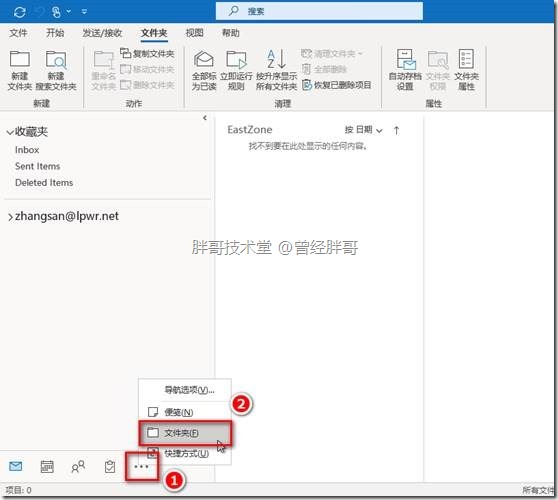Open the sort by date dropdown

pyautogui.click(x=363, y=130)
